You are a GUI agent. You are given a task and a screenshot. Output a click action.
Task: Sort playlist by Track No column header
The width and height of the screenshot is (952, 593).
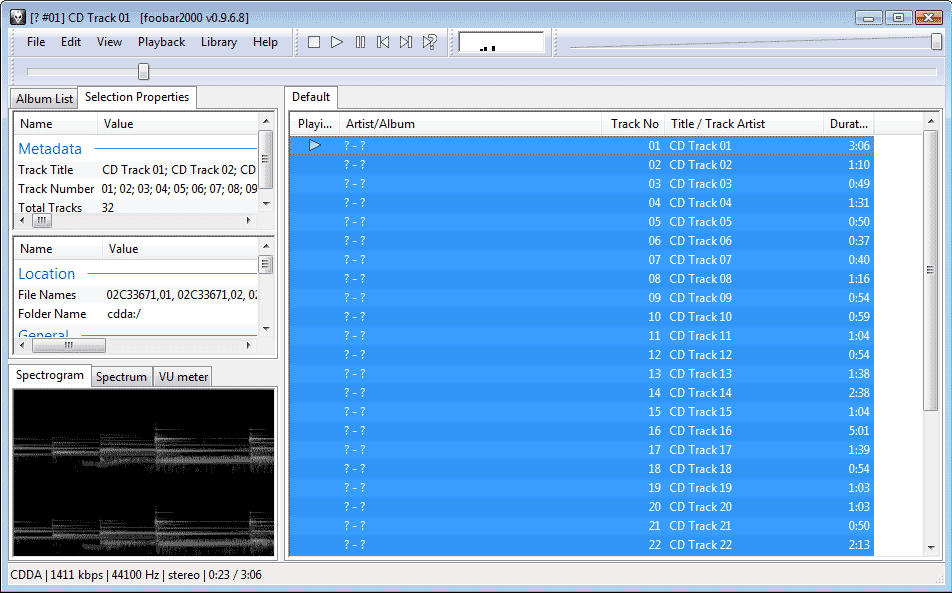coord(633,124)
